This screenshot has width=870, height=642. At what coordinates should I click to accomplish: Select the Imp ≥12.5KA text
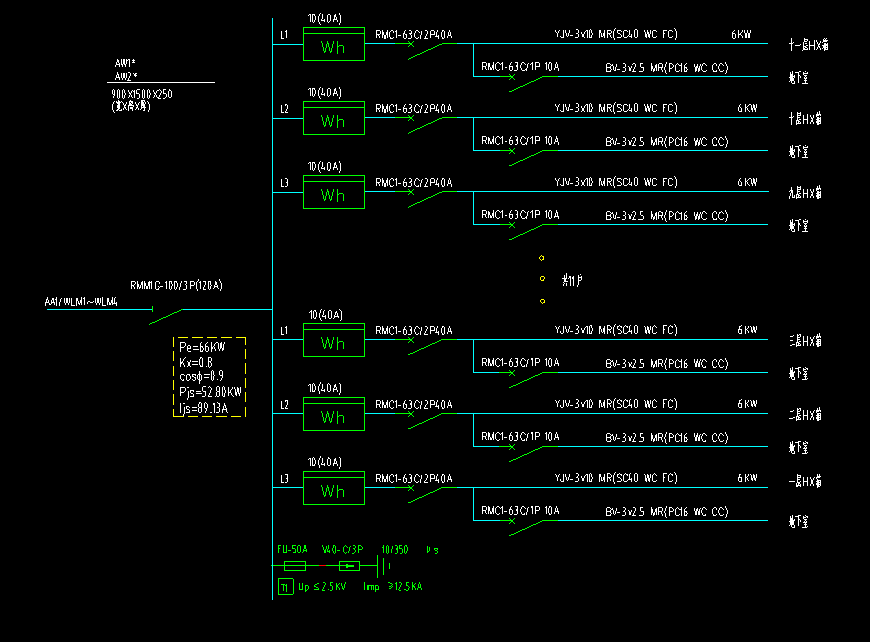pyautogui.click(x=393, y=587)
